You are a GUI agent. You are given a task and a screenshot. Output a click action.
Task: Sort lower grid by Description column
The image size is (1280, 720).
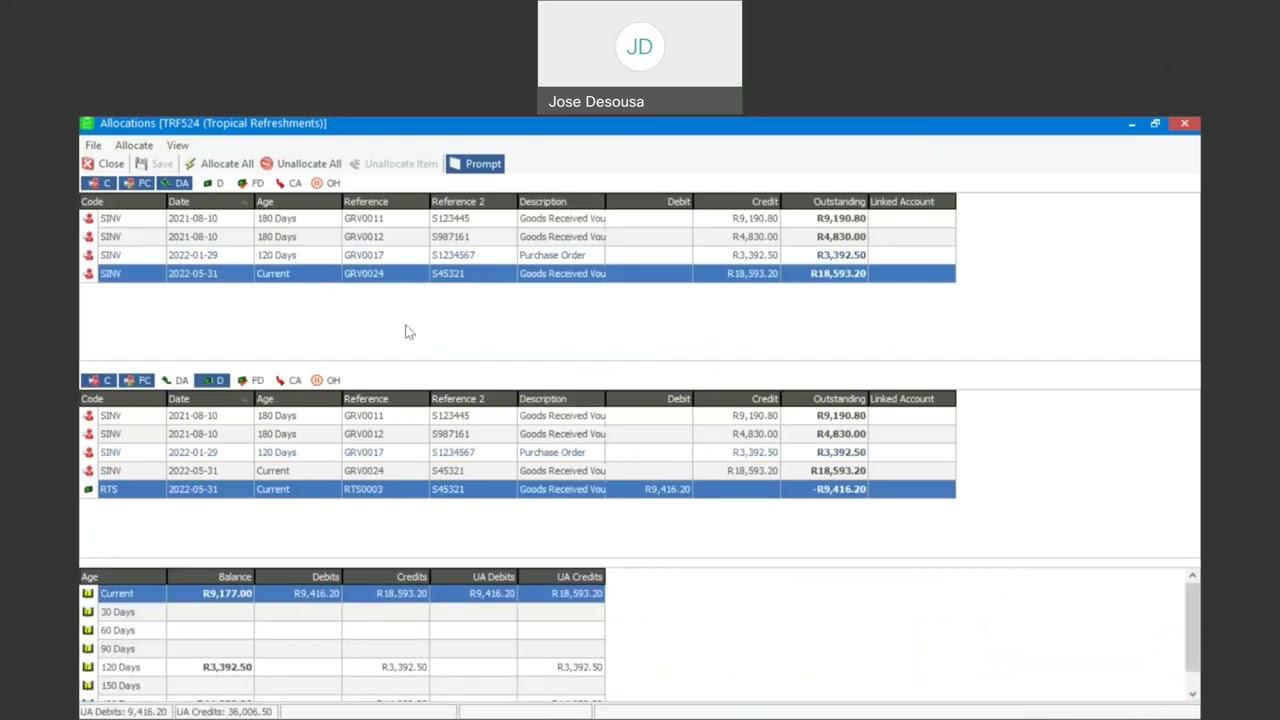561,399
